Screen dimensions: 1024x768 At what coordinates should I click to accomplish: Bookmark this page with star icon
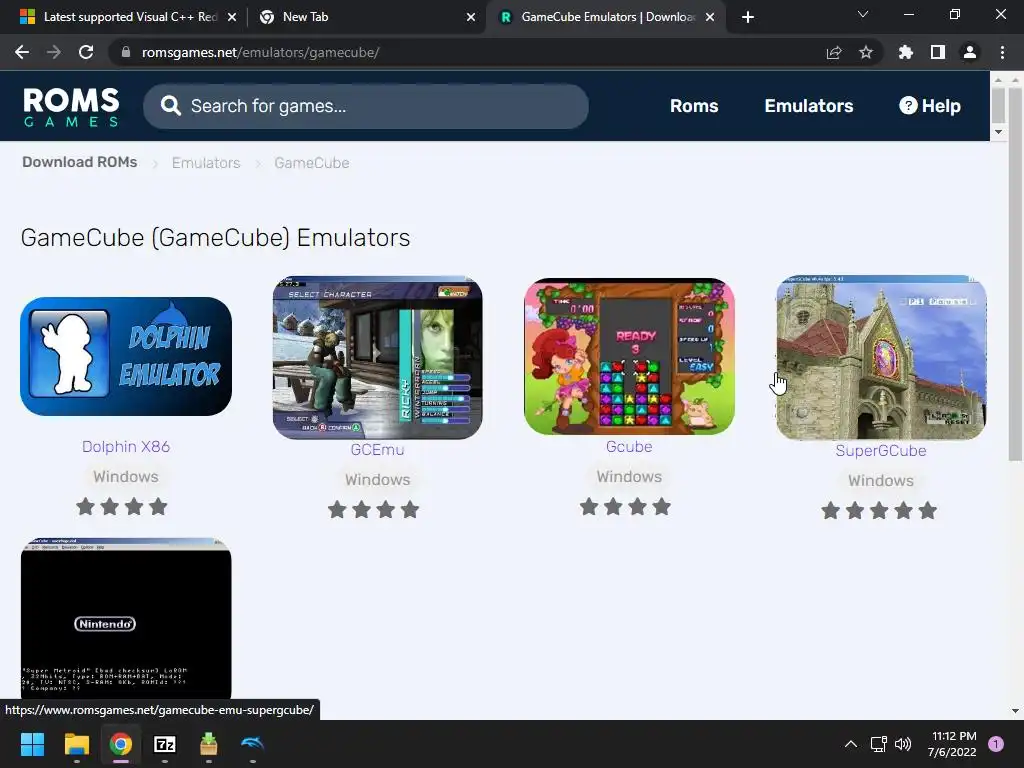[x=866, y=52]
